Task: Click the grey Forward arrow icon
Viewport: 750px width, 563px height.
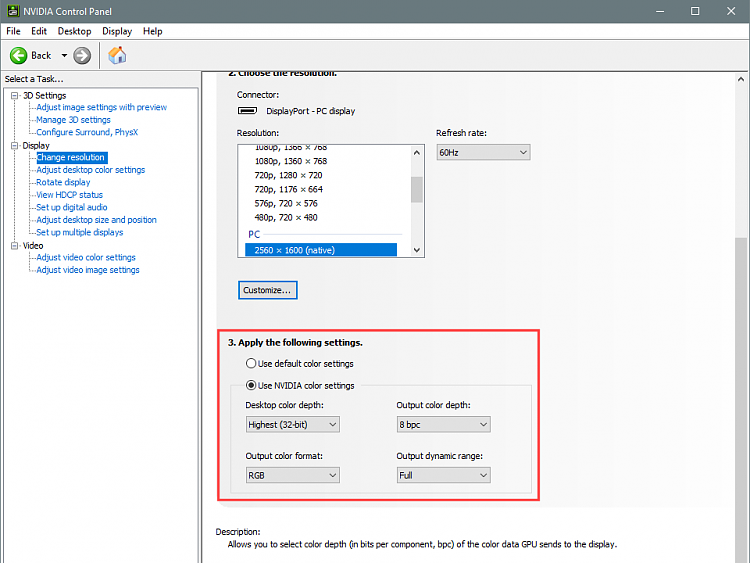Action: (82, 55)
